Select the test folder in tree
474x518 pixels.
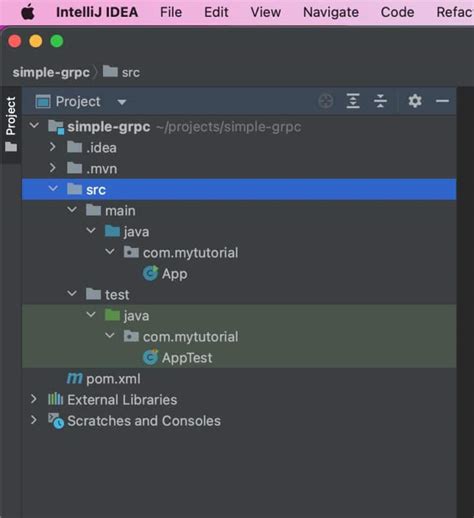click(117, 295)
